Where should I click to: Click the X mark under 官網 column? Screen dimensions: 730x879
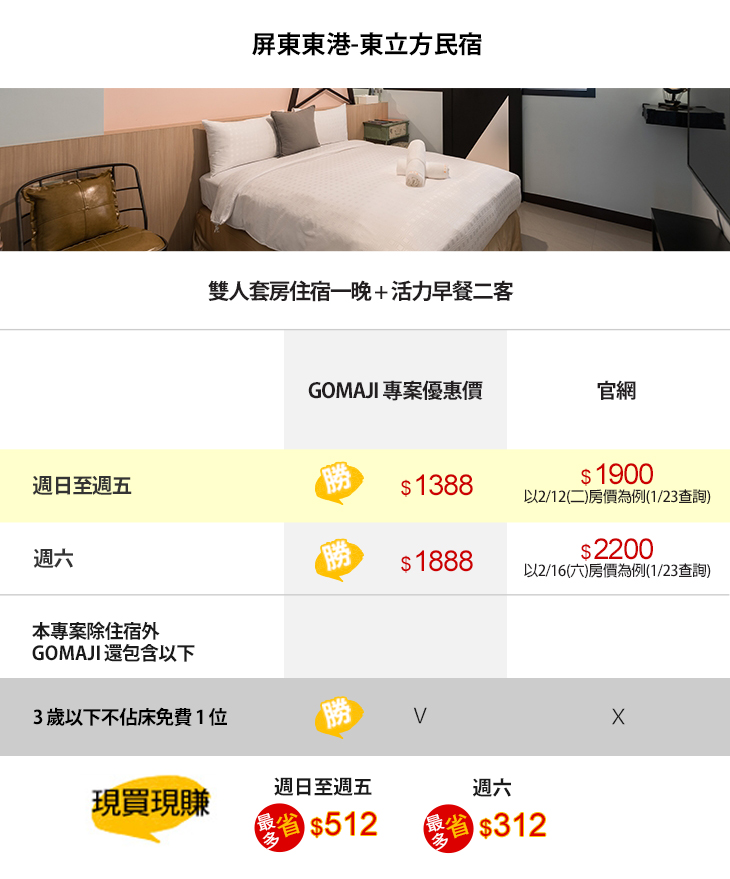click(x=618, y=717)
